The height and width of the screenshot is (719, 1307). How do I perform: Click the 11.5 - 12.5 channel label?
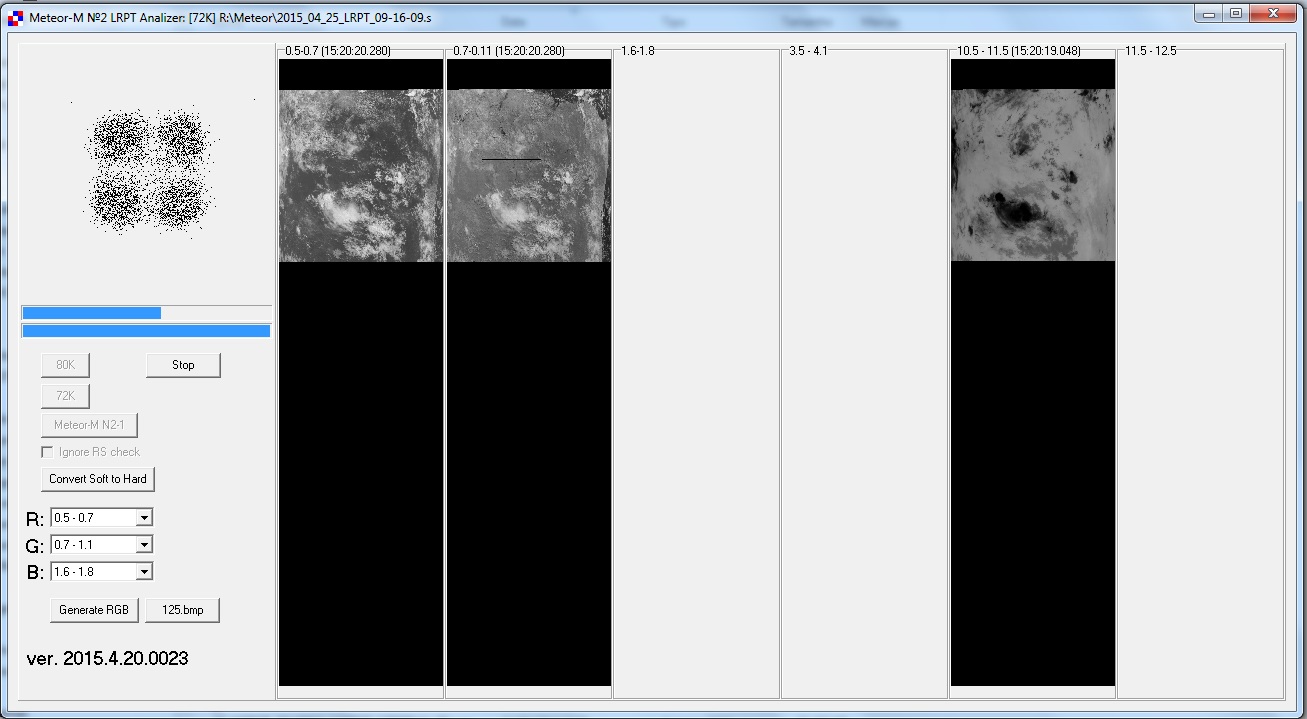(1151, 51)
